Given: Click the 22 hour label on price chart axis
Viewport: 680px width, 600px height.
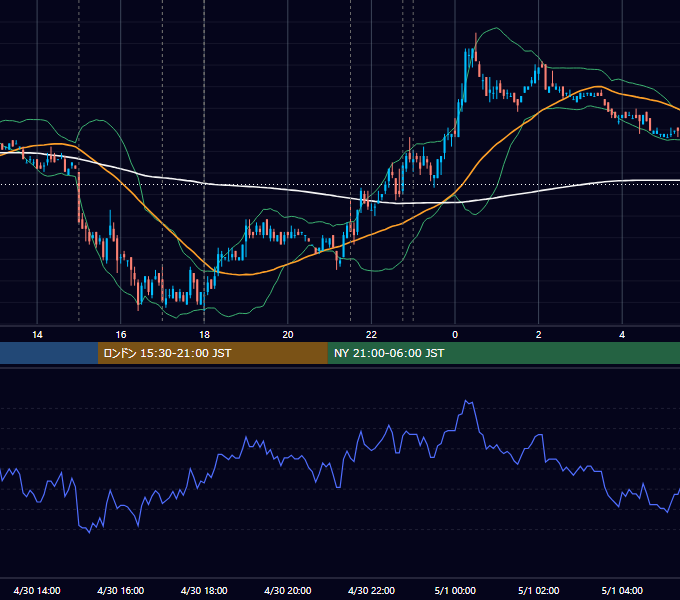Looking at the screenshot, I should (371, 335).
